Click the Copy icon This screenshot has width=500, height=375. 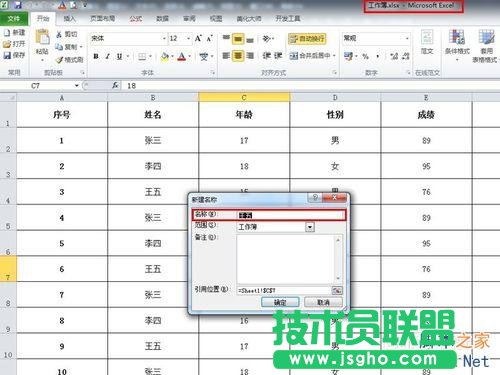pyautogui.click(x=59, y=47)
